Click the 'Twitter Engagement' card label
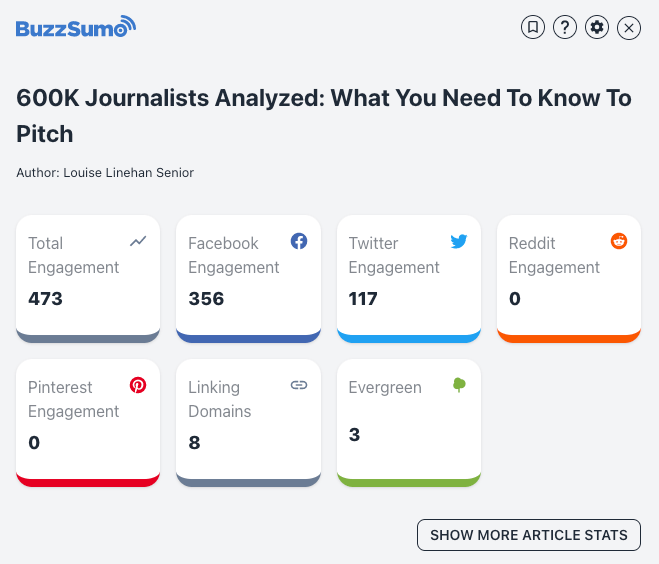The height and width of the screenshot is (564, 659). 394,256
